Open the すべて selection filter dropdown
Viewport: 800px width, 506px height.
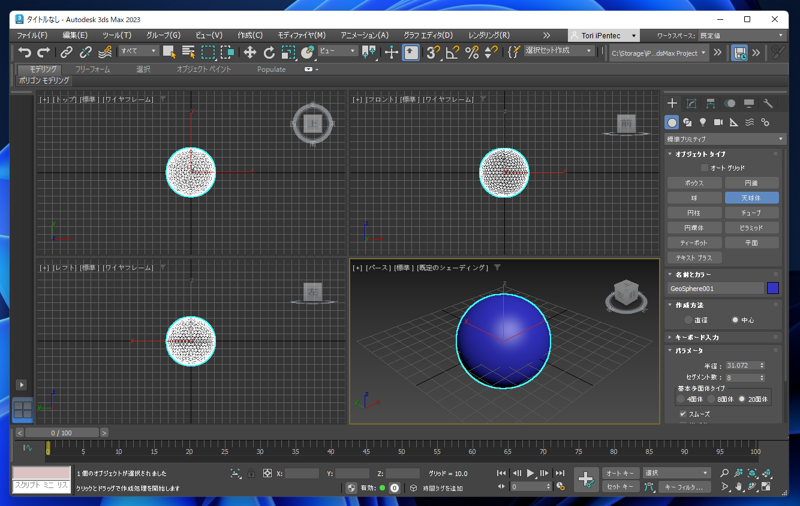(138, 50)
